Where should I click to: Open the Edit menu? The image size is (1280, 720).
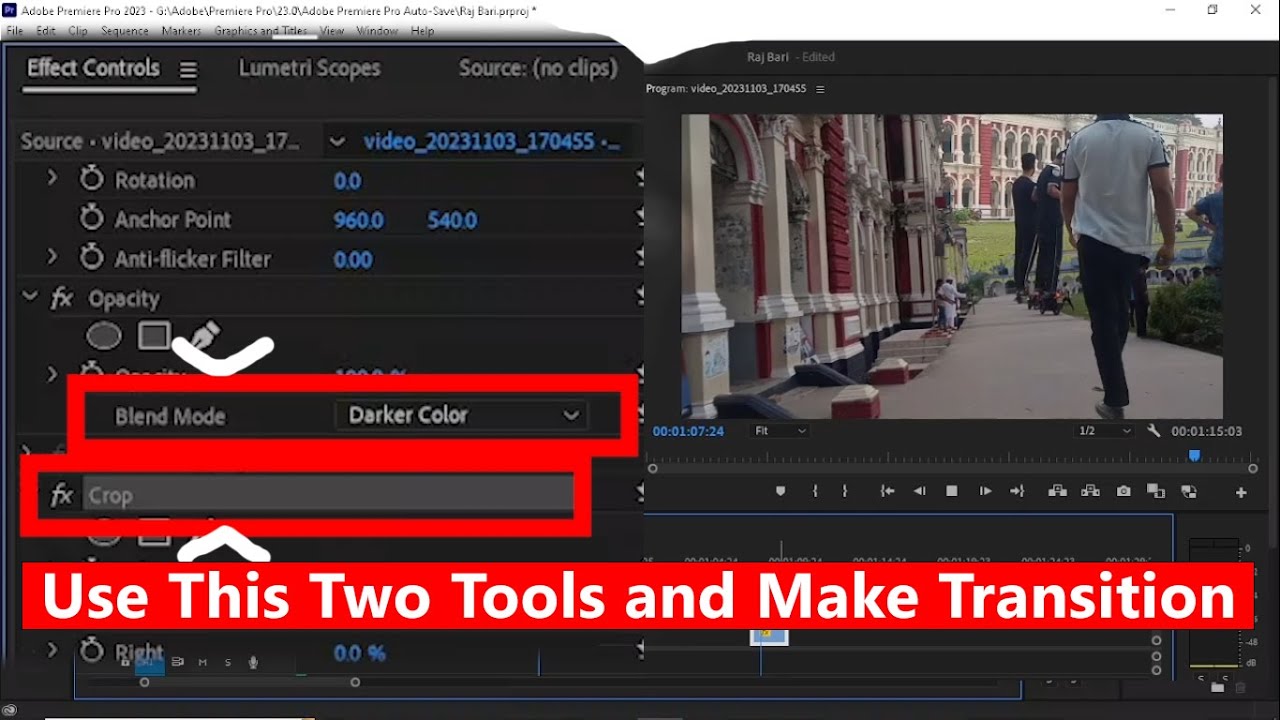pyautogui.click(x=46, y=31)
